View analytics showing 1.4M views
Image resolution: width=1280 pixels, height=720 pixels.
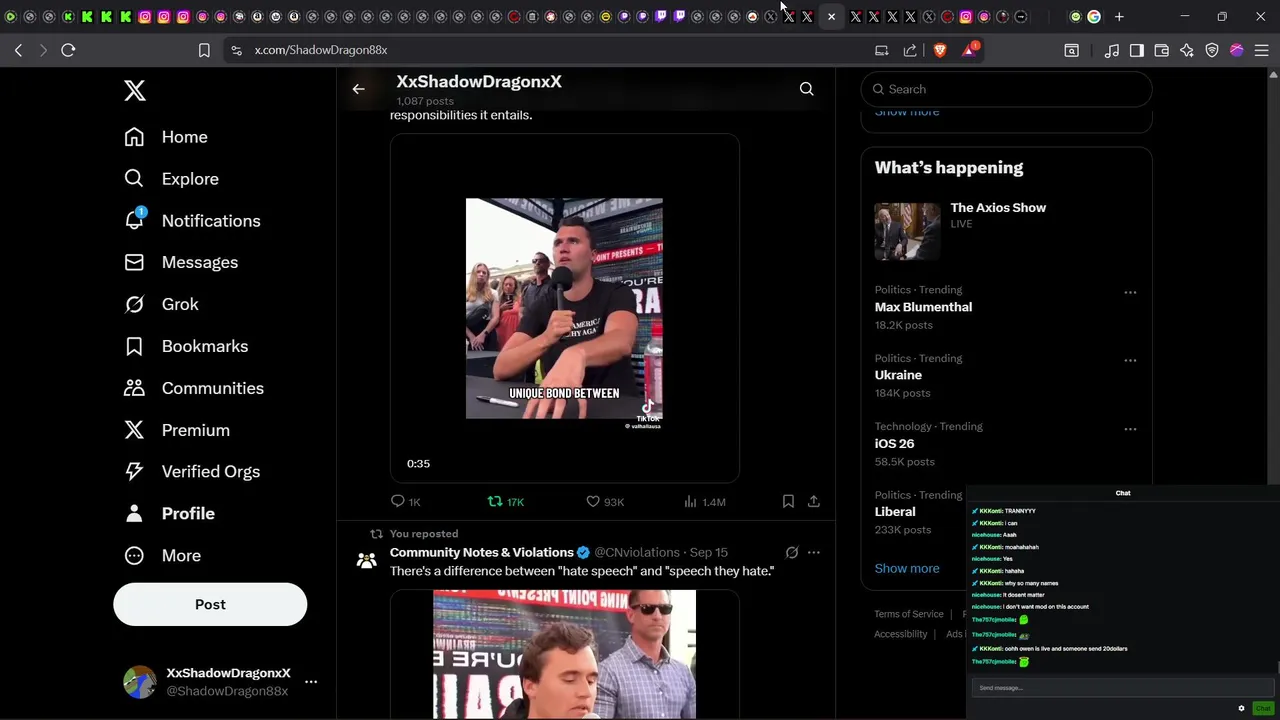point(704,501)
